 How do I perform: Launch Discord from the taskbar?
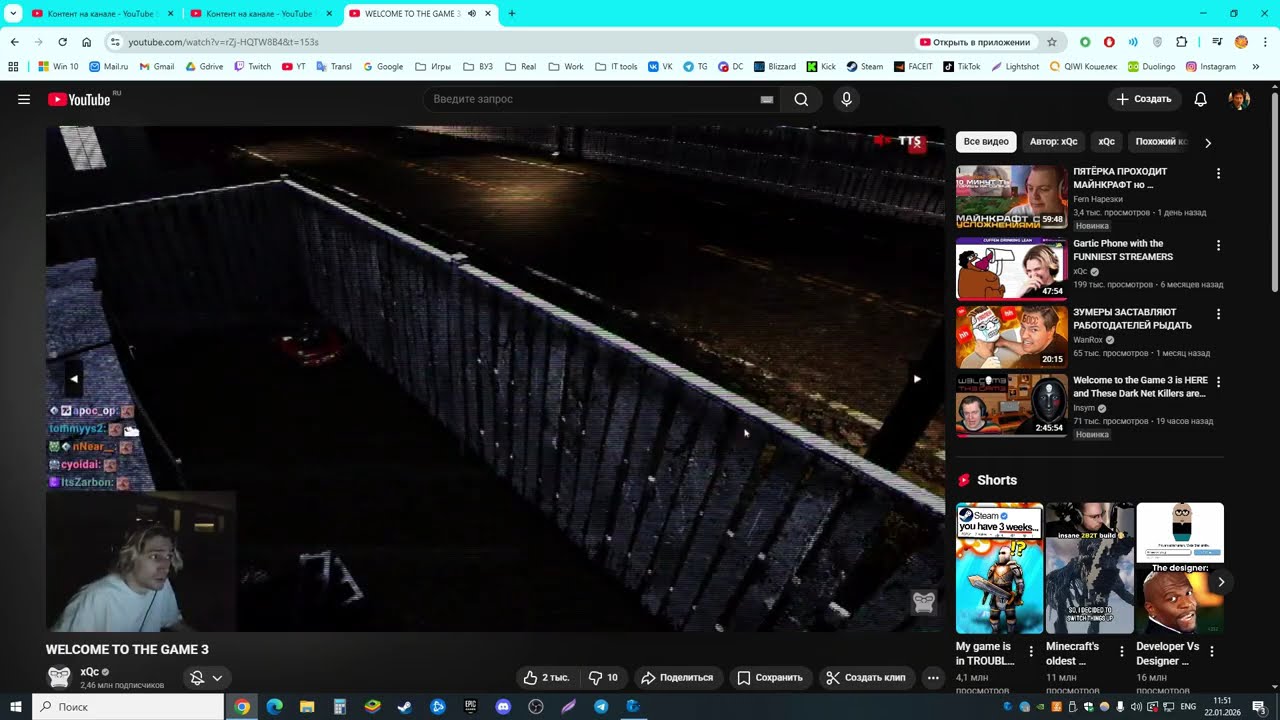(503, 706)
